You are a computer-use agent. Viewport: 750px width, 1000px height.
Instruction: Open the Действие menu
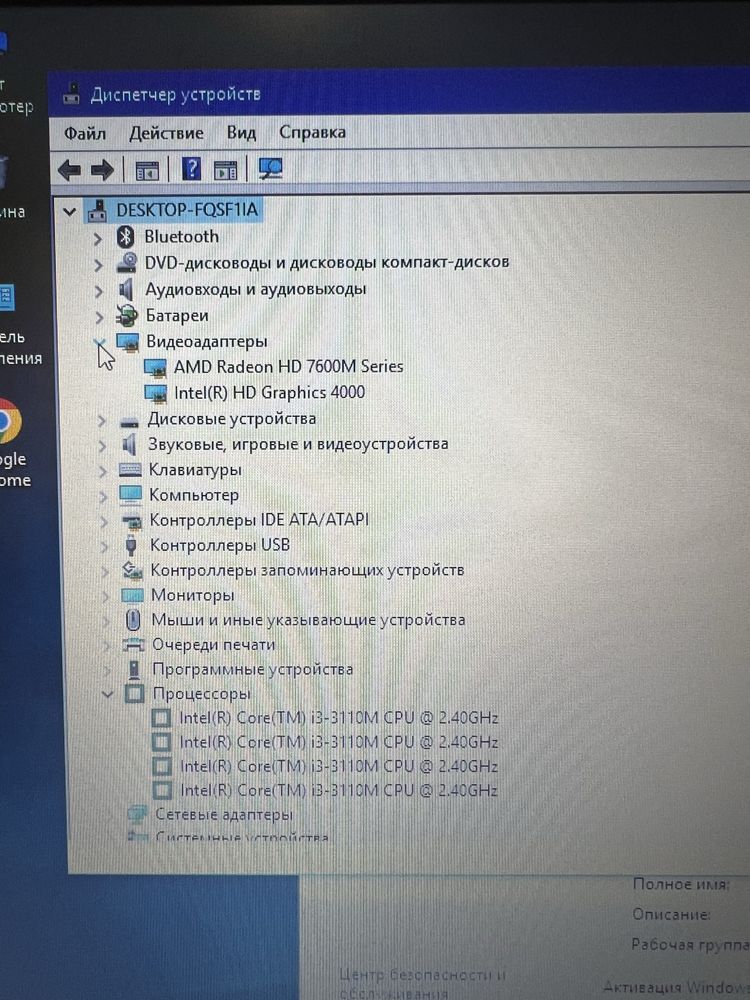pos(166,133)
